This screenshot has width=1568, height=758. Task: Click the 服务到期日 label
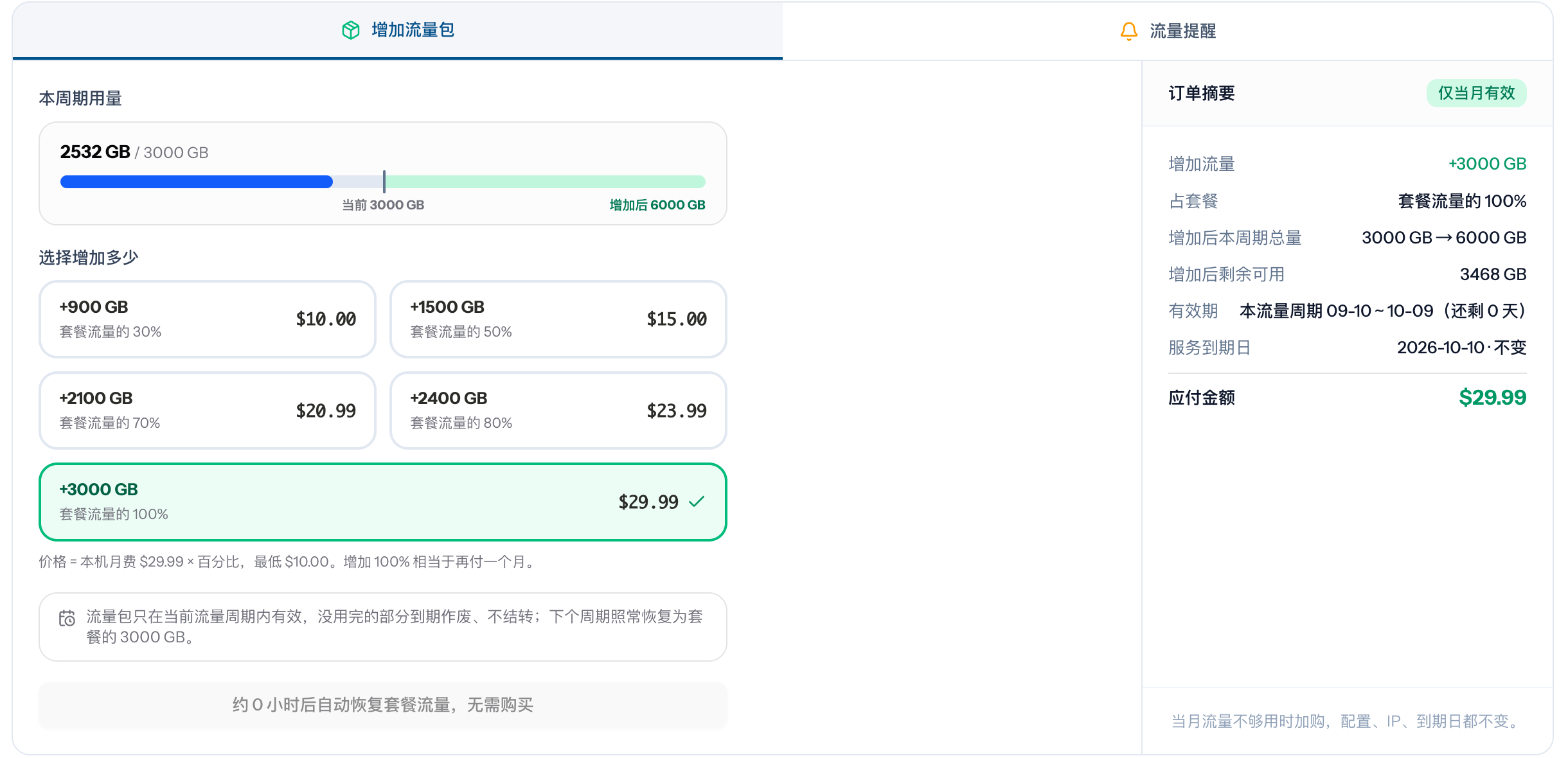1210,348
